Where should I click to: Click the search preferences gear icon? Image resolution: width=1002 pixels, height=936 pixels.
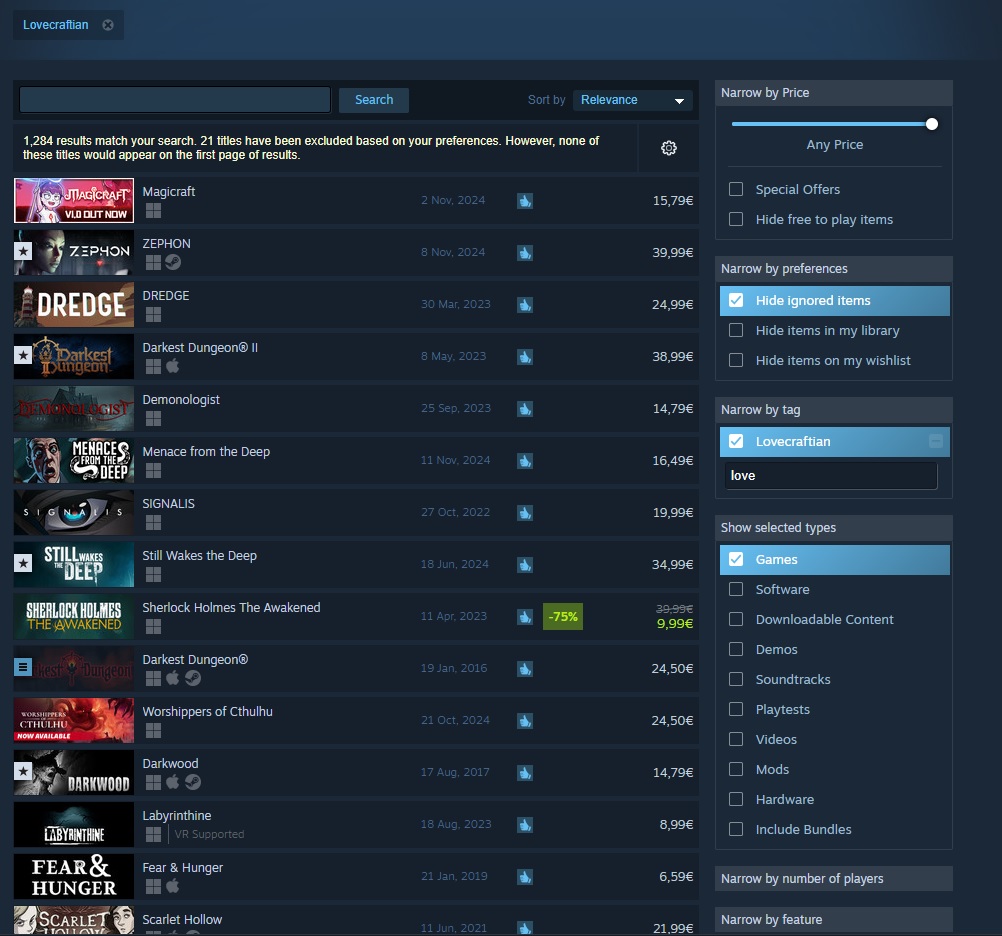point(669,148)
